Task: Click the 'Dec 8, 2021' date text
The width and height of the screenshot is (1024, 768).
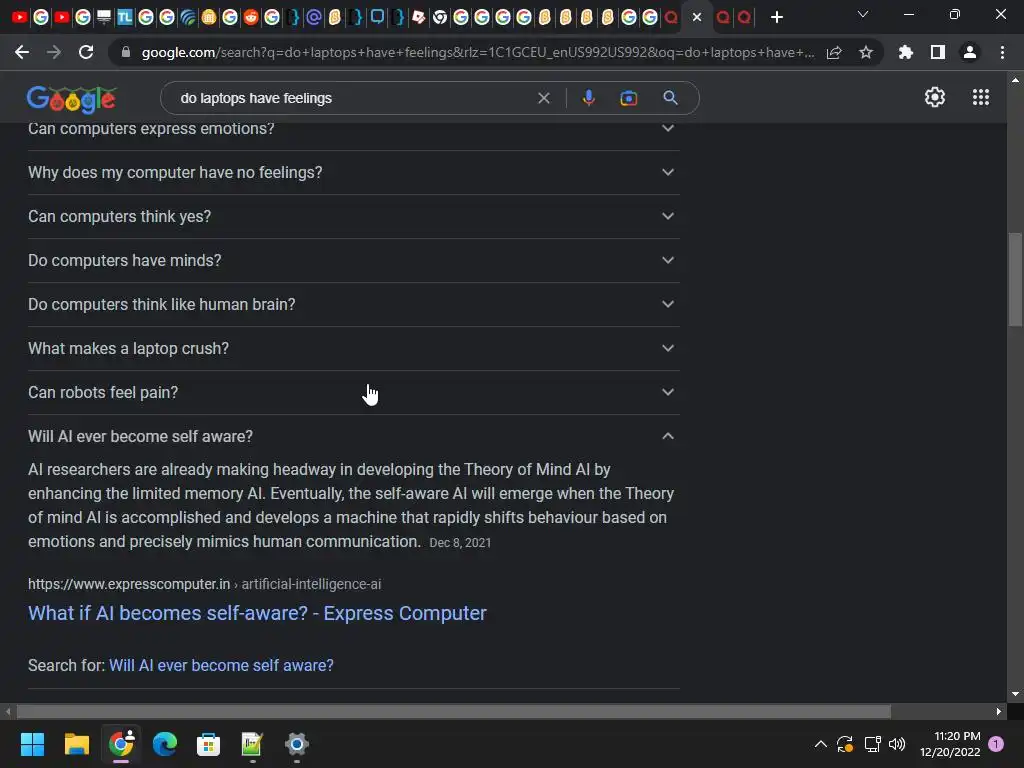Action: pos(460,543)
